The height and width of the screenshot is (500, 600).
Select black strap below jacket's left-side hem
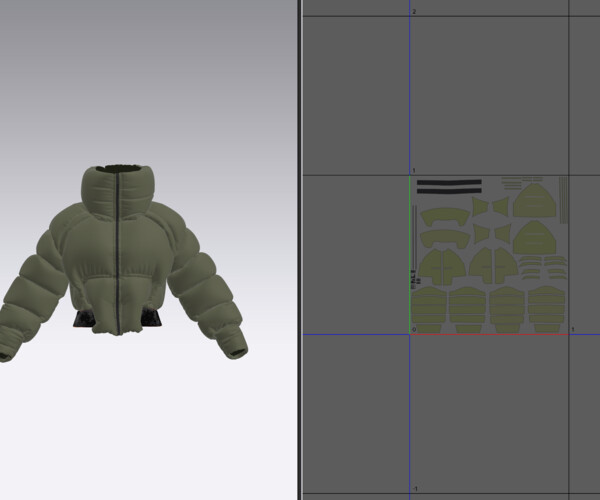83,319
